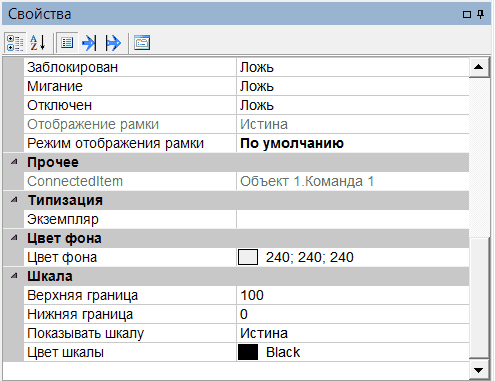Screen dimensions: 495x381
Task: Click the 240; 240; 240 background color swatch
Action: [x=248, y=257]
